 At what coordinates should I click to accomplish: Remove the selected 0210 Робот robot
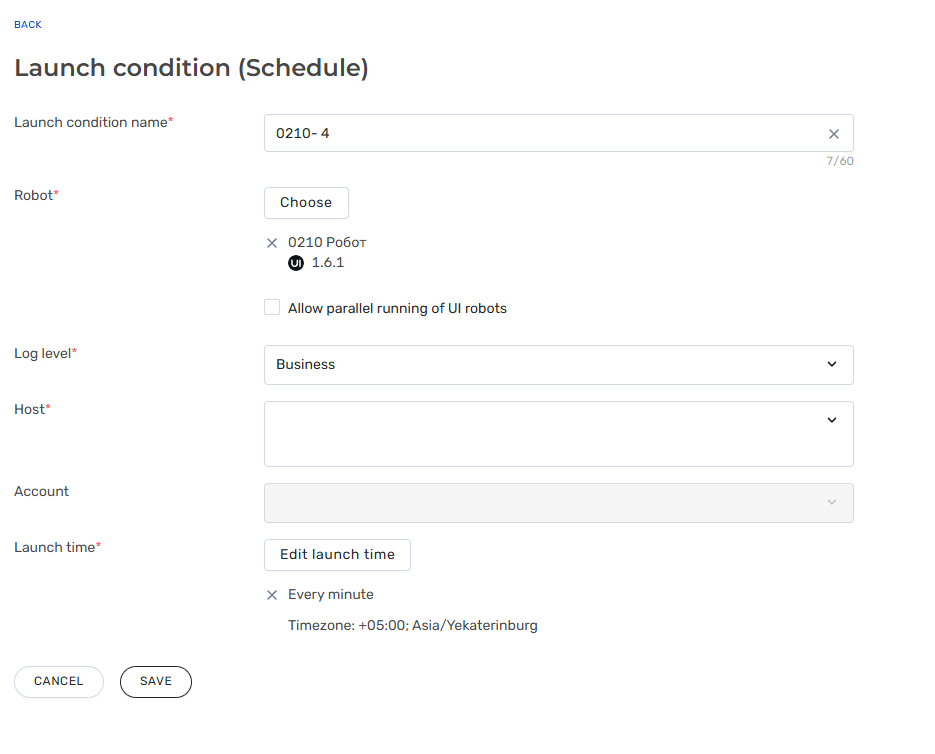(x=272, y=243)
